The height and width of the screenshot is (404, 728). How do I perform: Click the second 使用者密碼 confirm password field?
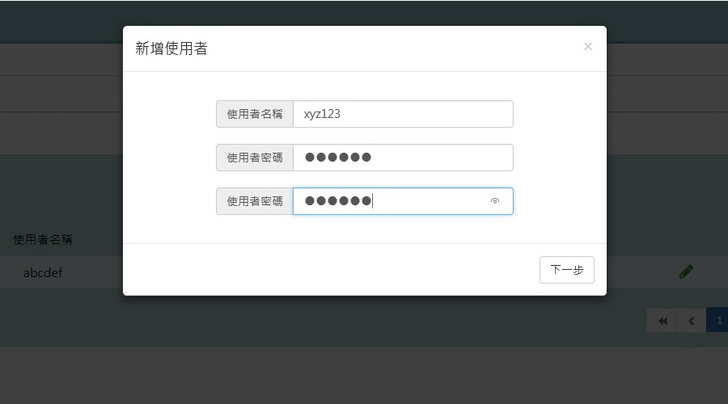[403, 201]
